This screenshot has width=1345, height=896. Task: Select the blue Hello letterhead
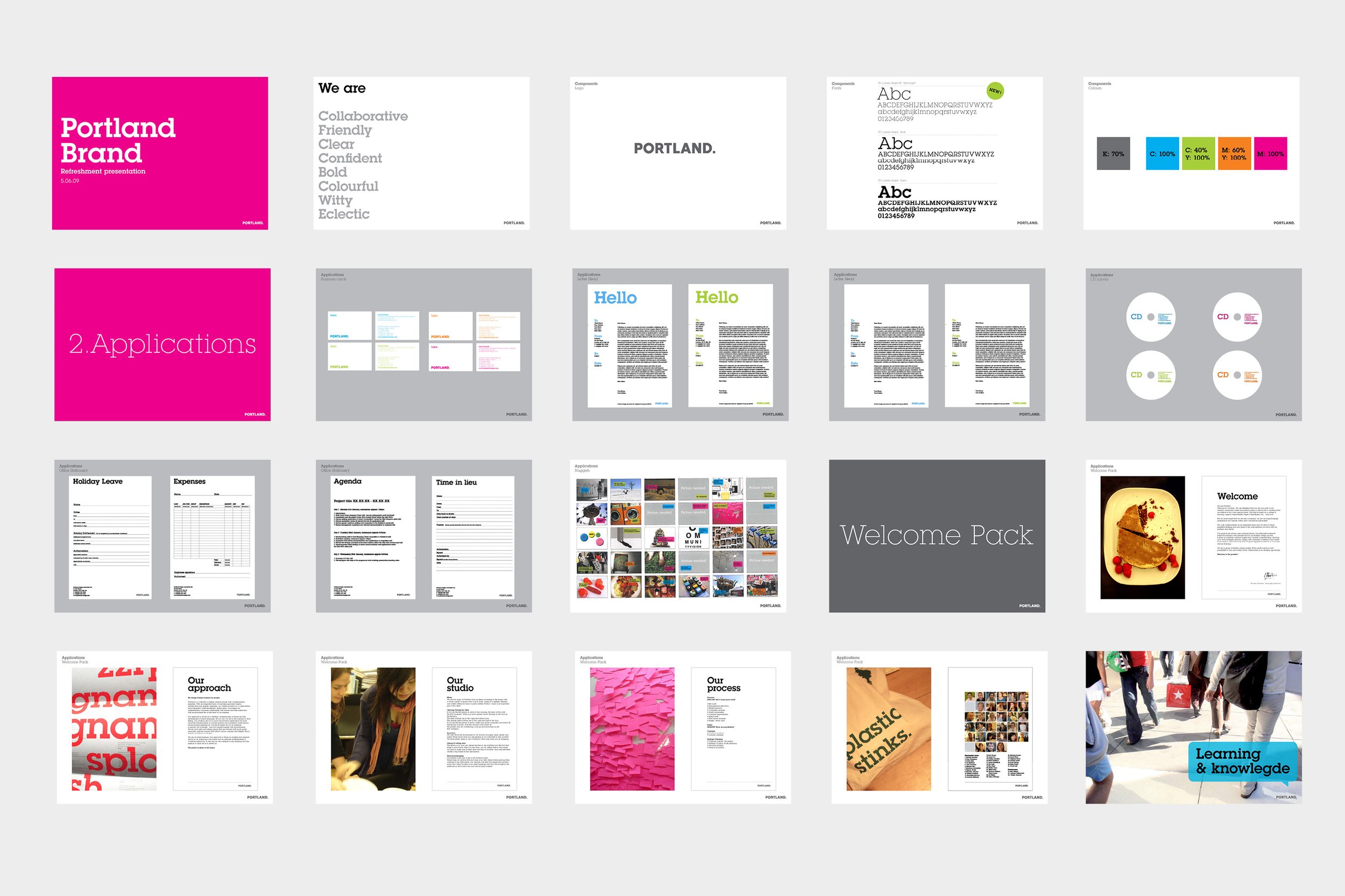coord(629,346)
